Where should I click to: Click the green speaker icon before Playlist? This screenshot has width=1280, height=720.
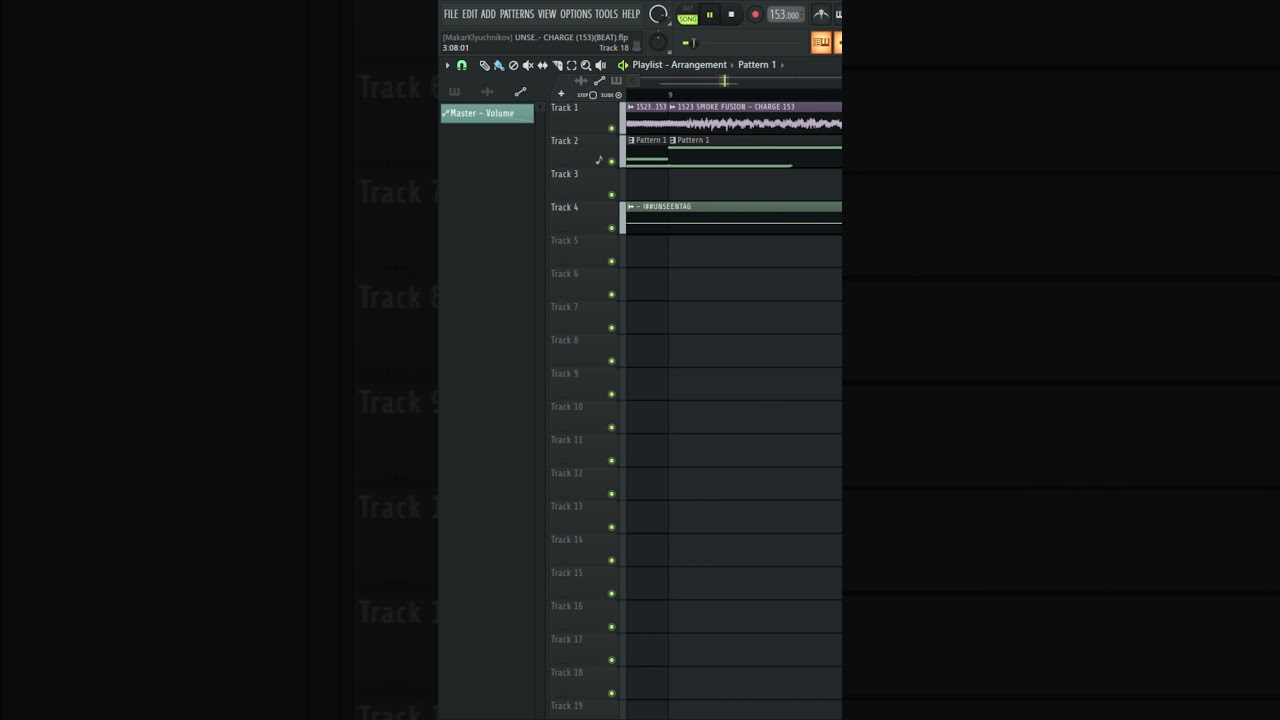[622, 65]
